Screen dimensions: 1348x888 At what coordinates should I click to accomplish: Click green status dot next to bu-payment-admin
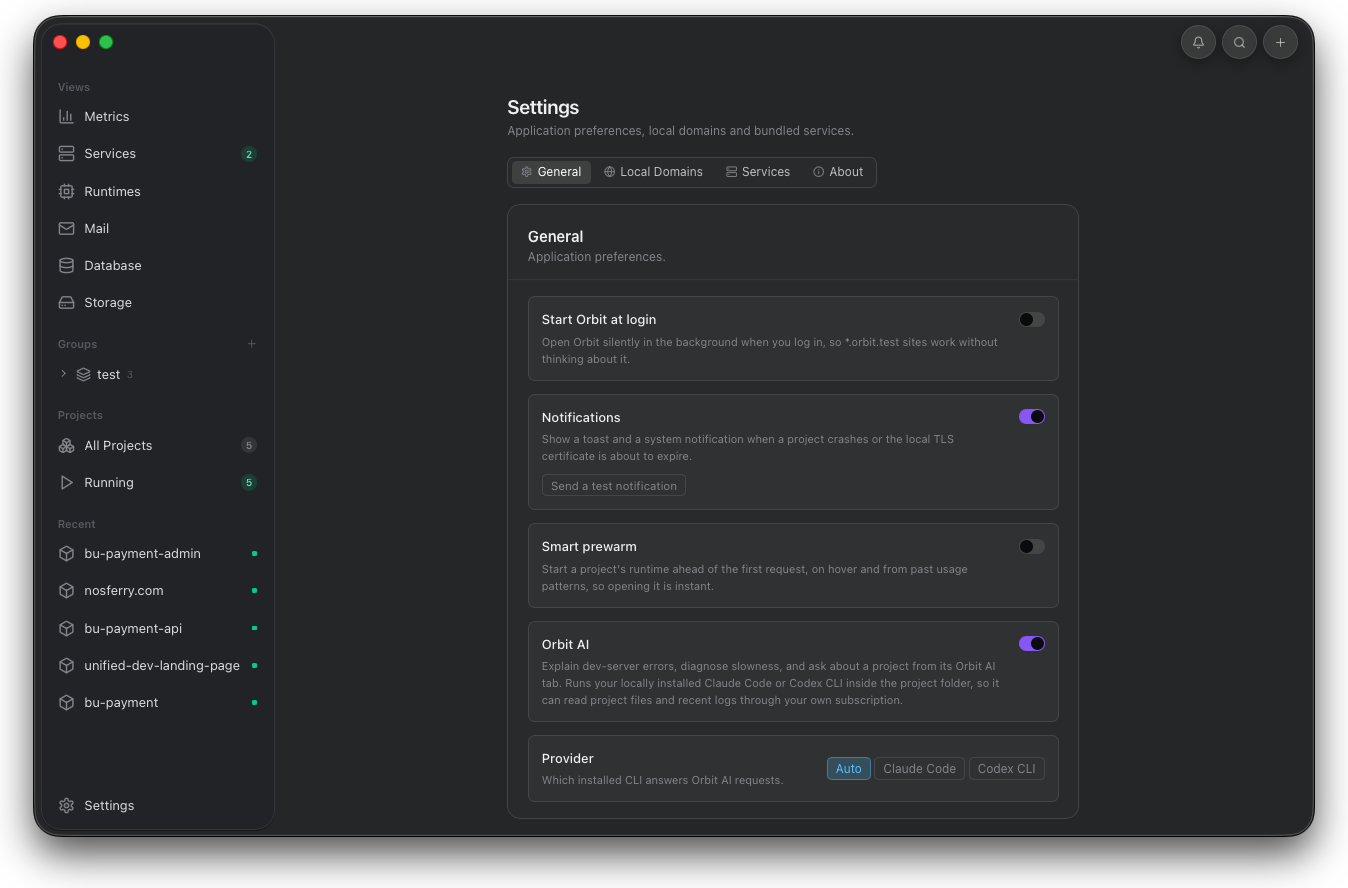pos(254,553)
